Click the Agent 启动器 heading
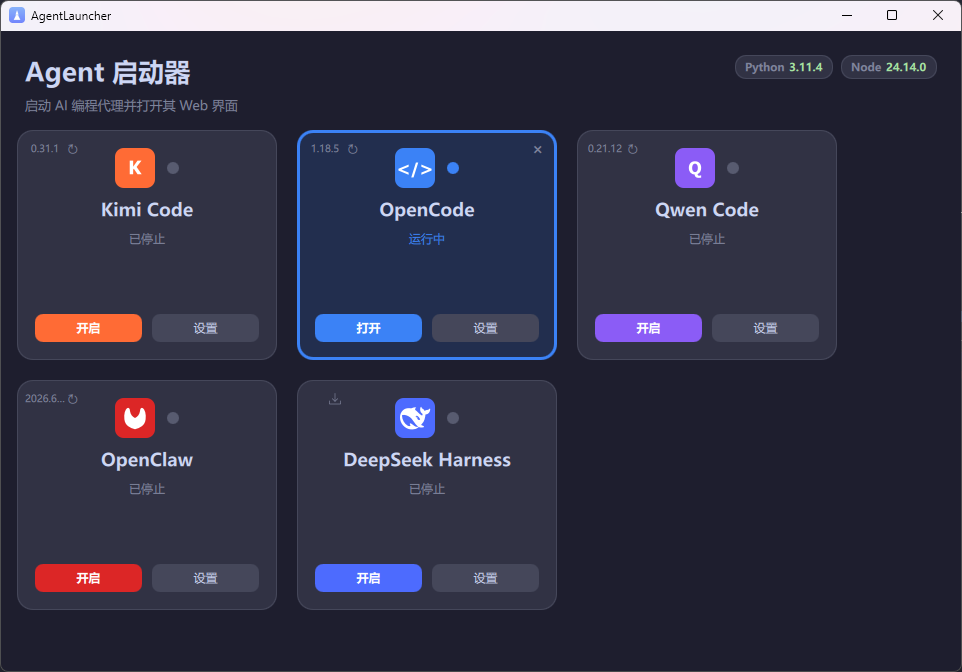The width and height of the screenshot is (962, 672). (108, 72)
